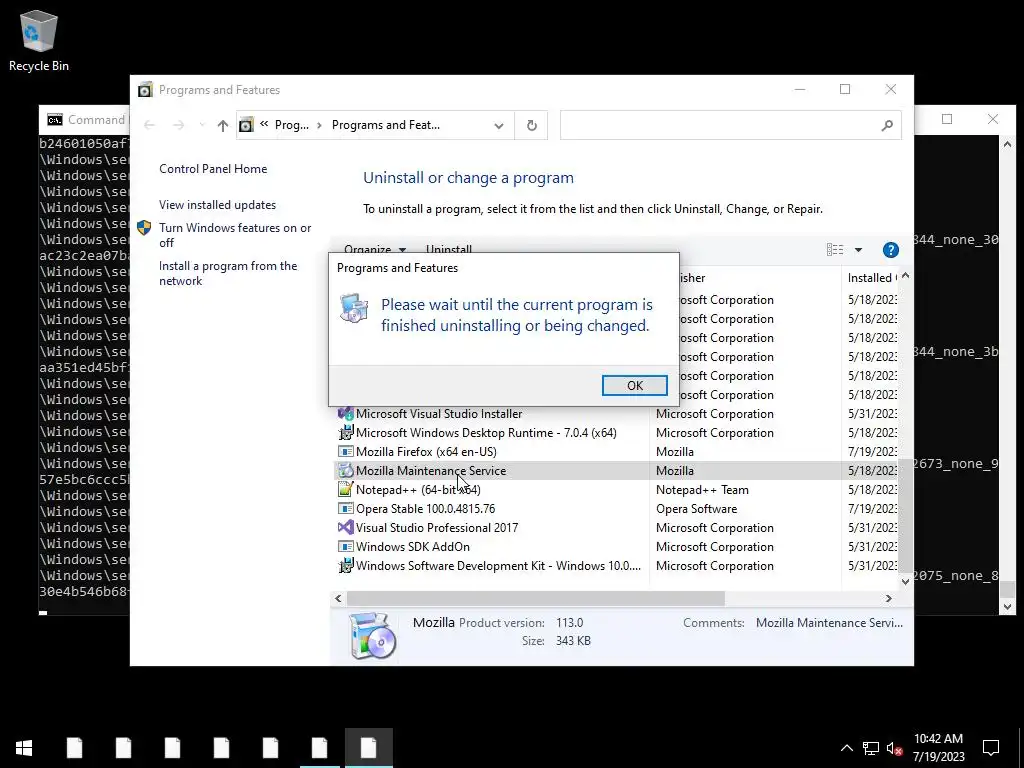Click the Windows SDK AddOn icon
The height and width of the screenshot is (768, 1024).
(345, 547)
